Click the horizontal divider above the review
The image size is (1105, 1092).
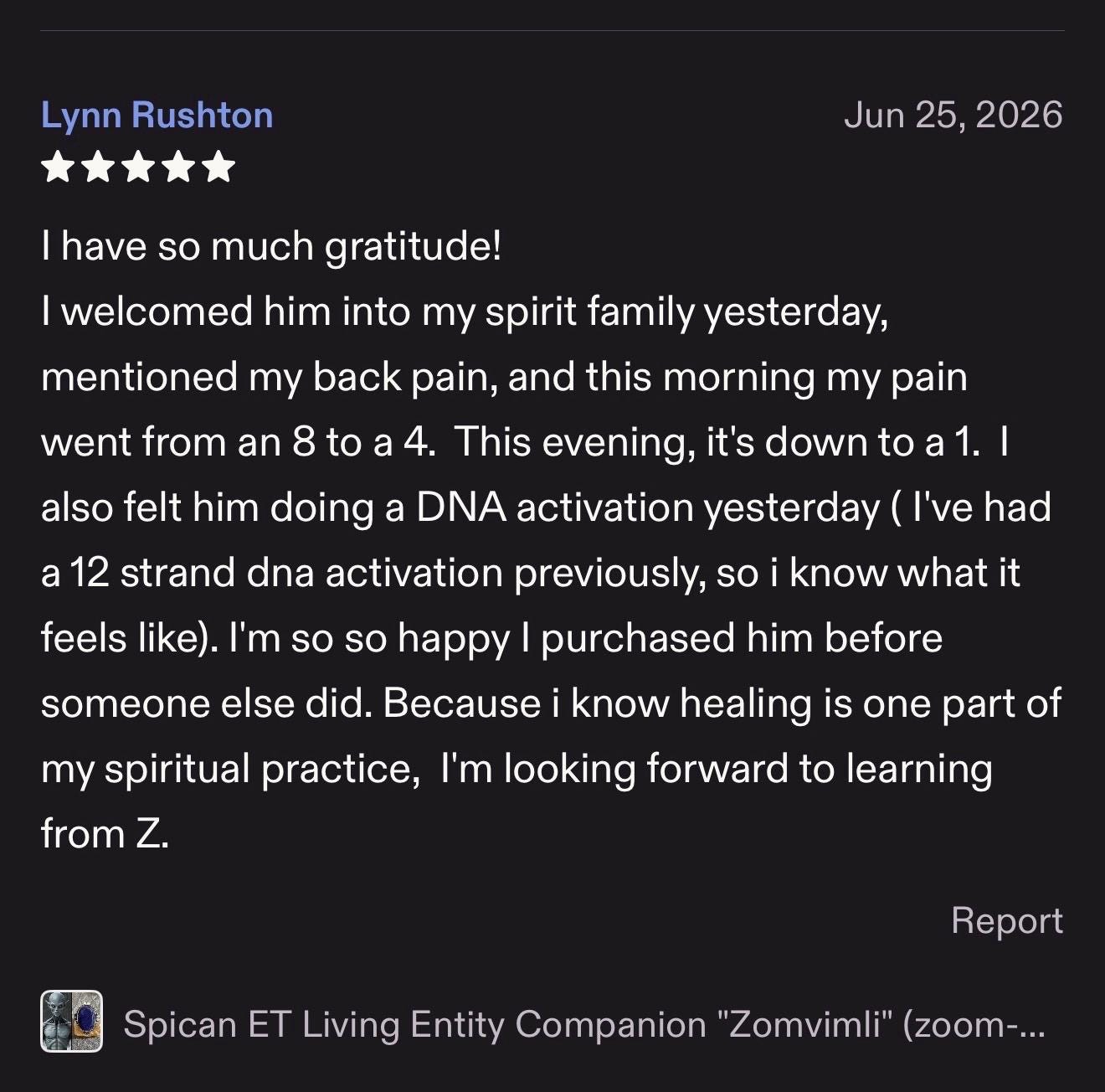(552, 31)
